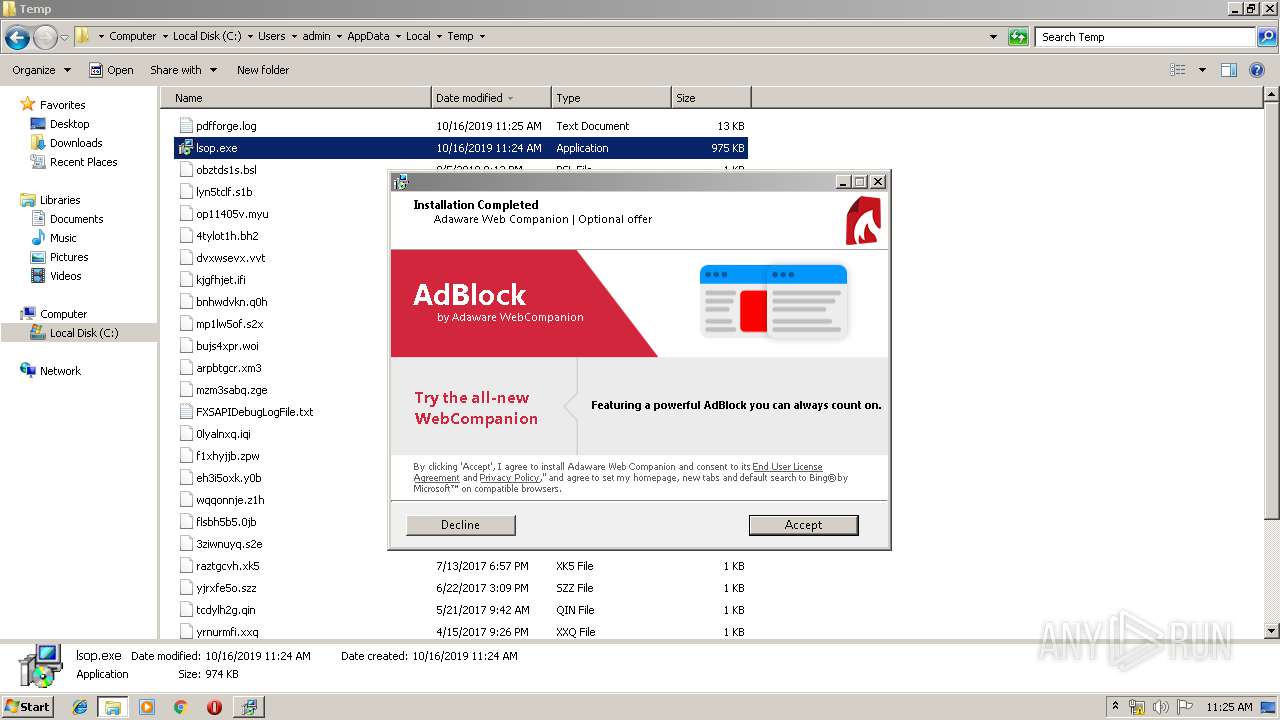Viewport: 1280px width, 720px height.
Task: Show hidden icons arrow in system tray
Action: pos(1116,707)
